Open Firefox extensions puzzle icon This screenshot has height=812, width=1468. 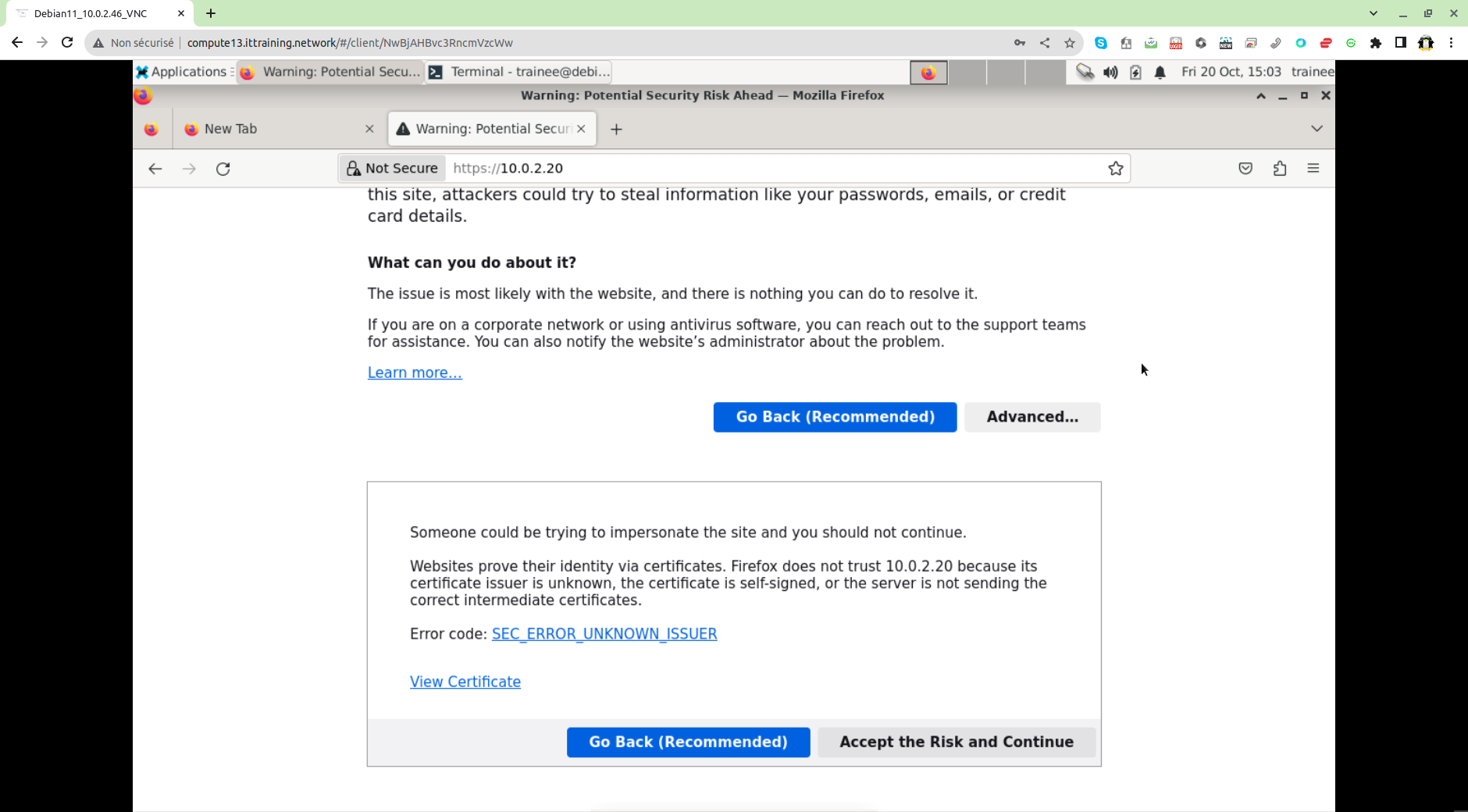click(1280, 169)
